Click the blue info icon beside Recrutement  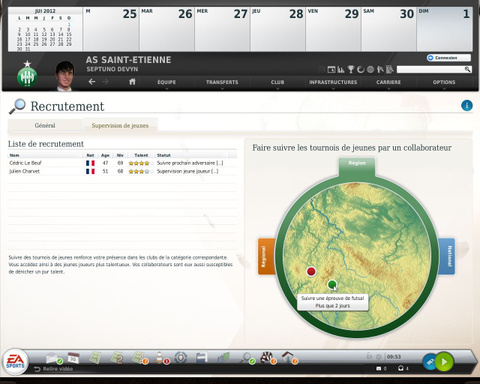tap(467, 106)
